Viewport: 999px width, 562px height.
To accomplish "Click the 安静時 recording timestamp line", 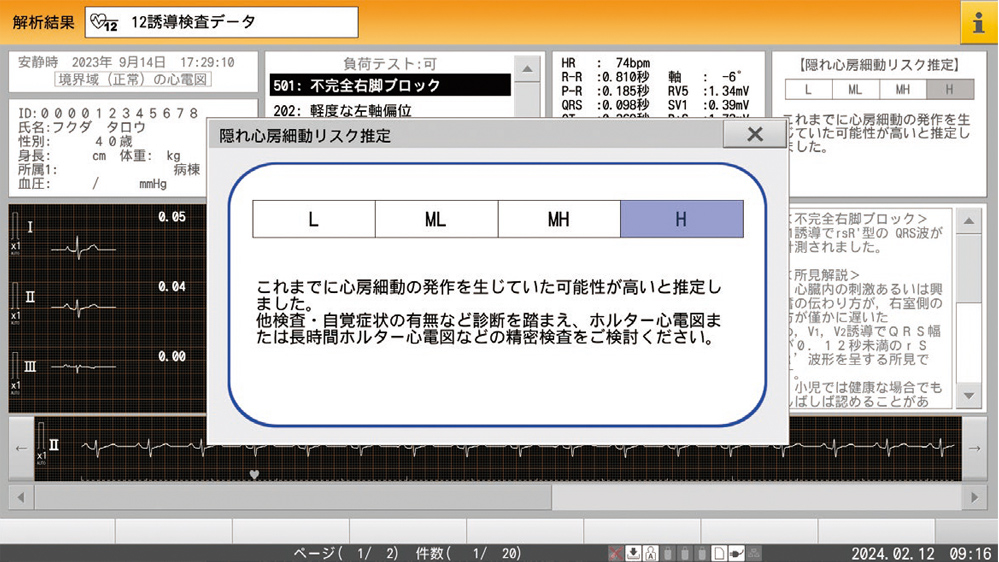I will pos(126,62).
